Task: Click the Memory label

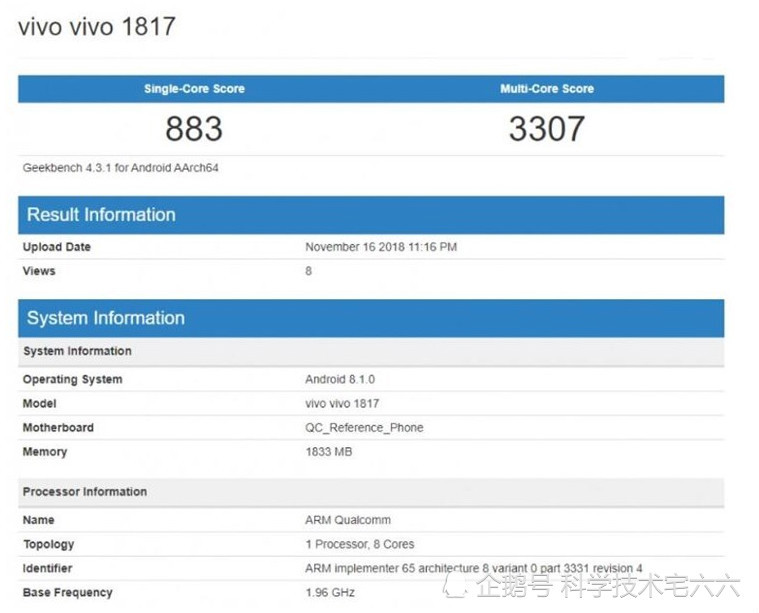Action: tap(45, 452)
